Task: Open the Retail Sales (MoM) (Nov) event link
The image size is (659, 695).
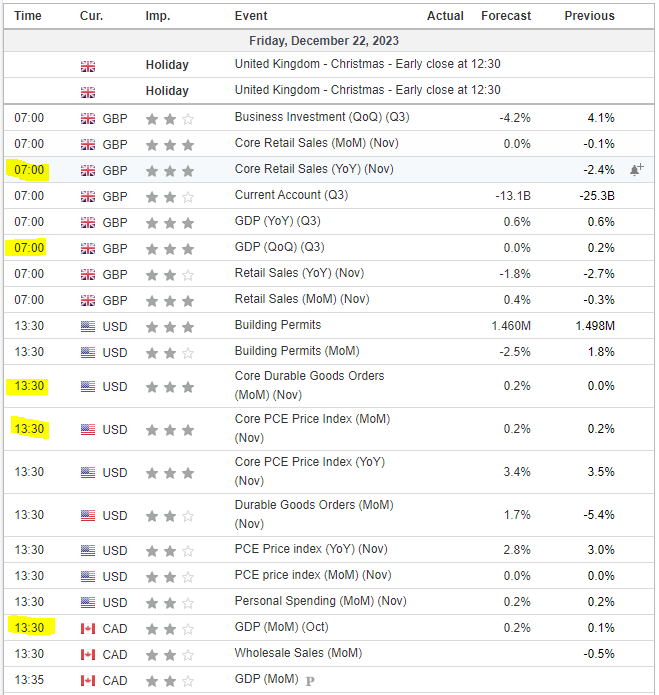Action: (302, 299)
